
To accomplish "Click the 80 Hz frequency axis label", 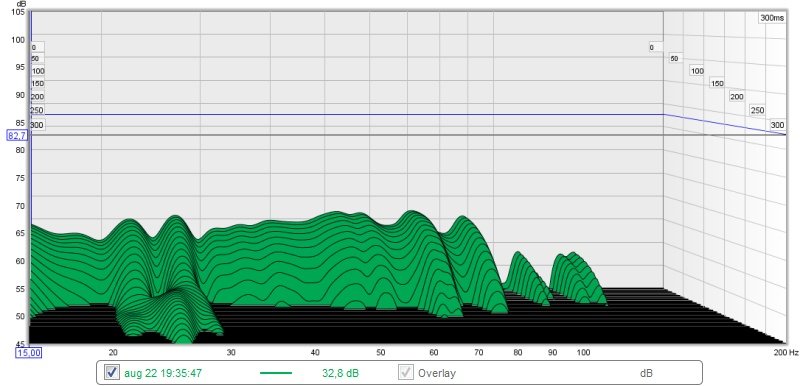I will tap(518, 352).
